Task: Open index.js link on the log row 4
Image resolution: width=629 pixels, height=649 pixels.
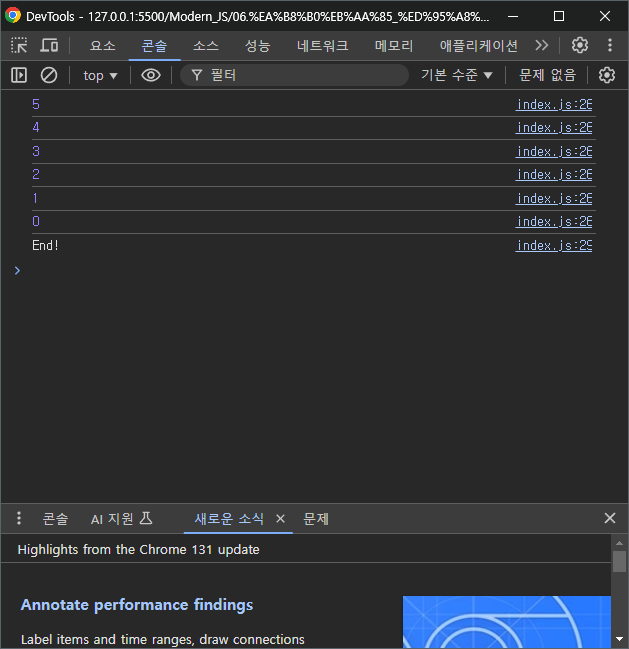Action: click(x=554, y=128)
